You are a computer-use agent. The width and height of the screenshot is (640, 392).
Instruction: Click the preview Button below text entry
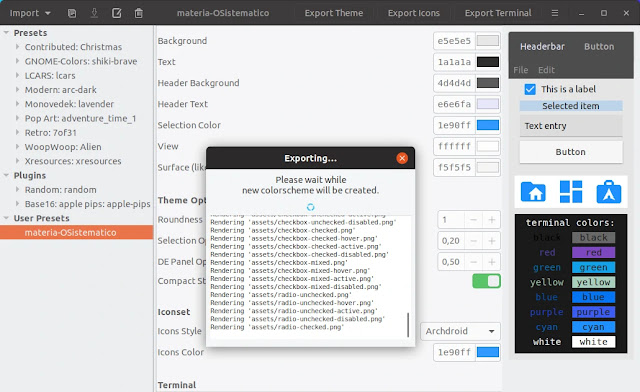(571, 152)
